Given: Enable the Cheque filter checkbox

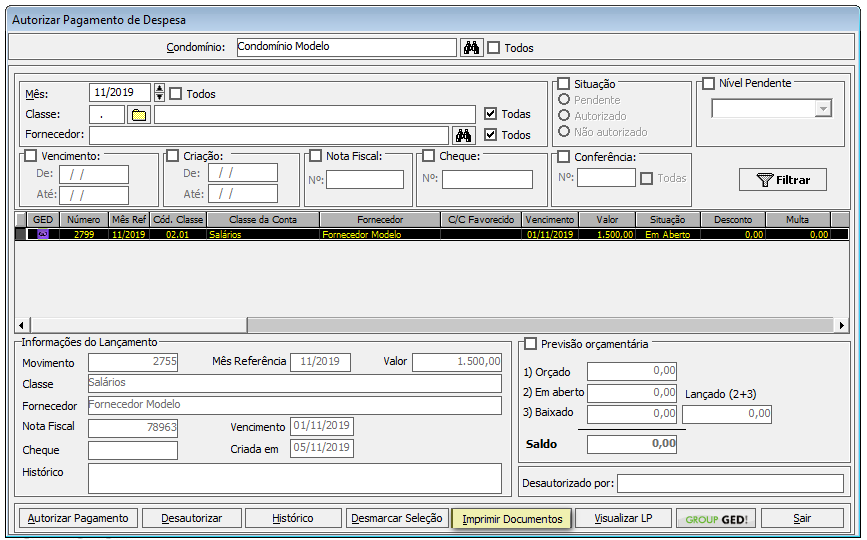Looking at the screenshot, I should [x=429, y=156].
